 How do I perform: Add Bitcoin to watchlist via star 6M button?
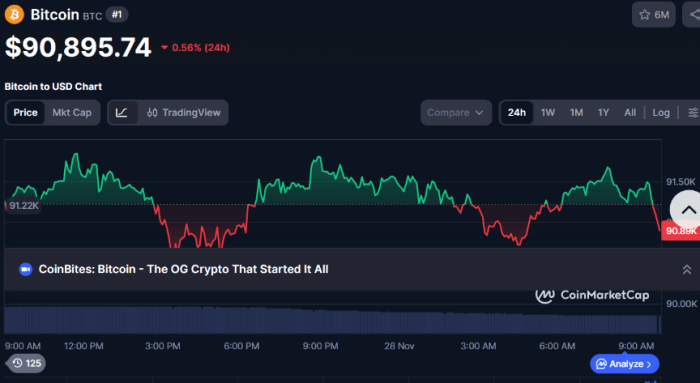[654, 15]
